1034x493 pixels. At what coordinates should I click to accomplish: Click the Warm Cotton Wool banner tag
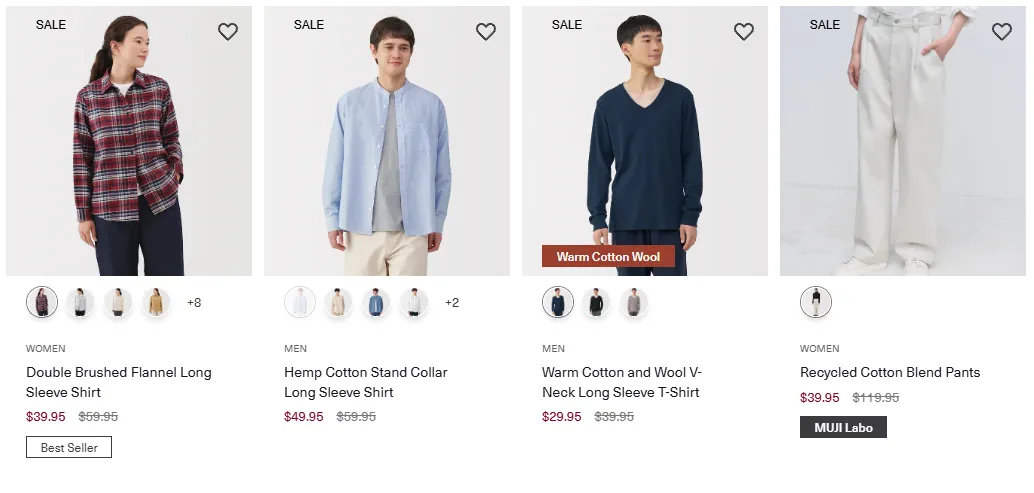609,256
